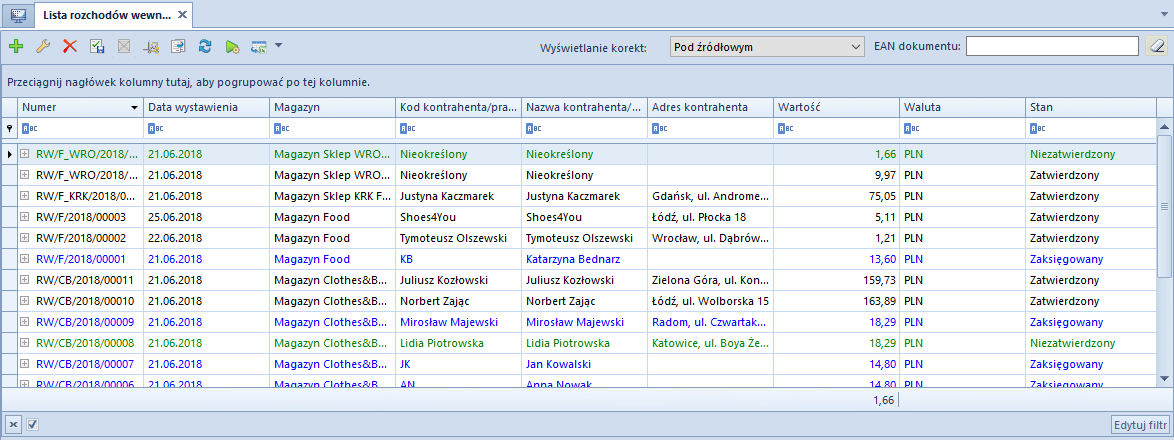Click the Confirm and save checkmark icon

[x=97, y=46]
